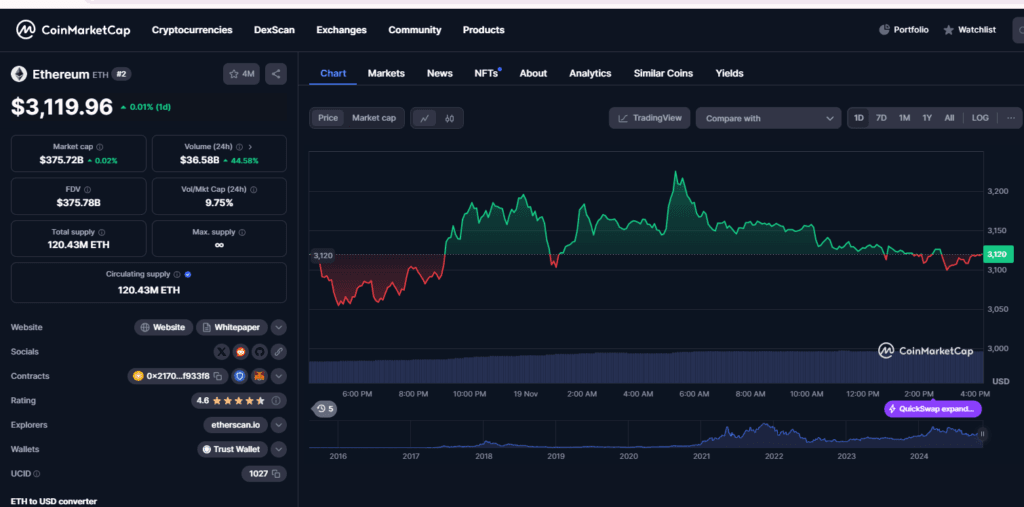This screenshot has height=507, width=1024.
Task: Set chart range to 1D
Action: tap(859, 118)
